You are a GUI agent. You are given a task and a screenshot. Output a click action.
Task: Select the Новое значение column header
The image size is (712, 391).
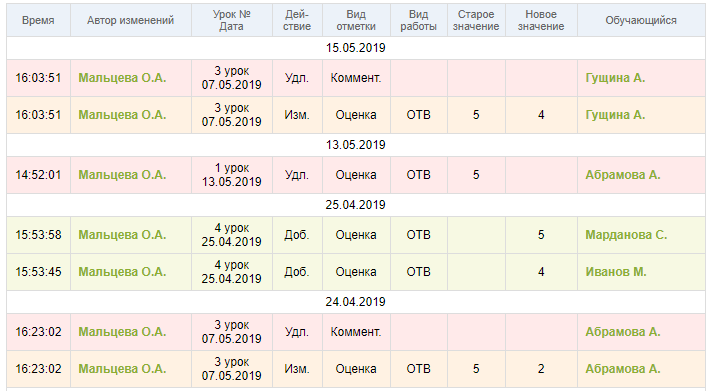pos(541,20)
